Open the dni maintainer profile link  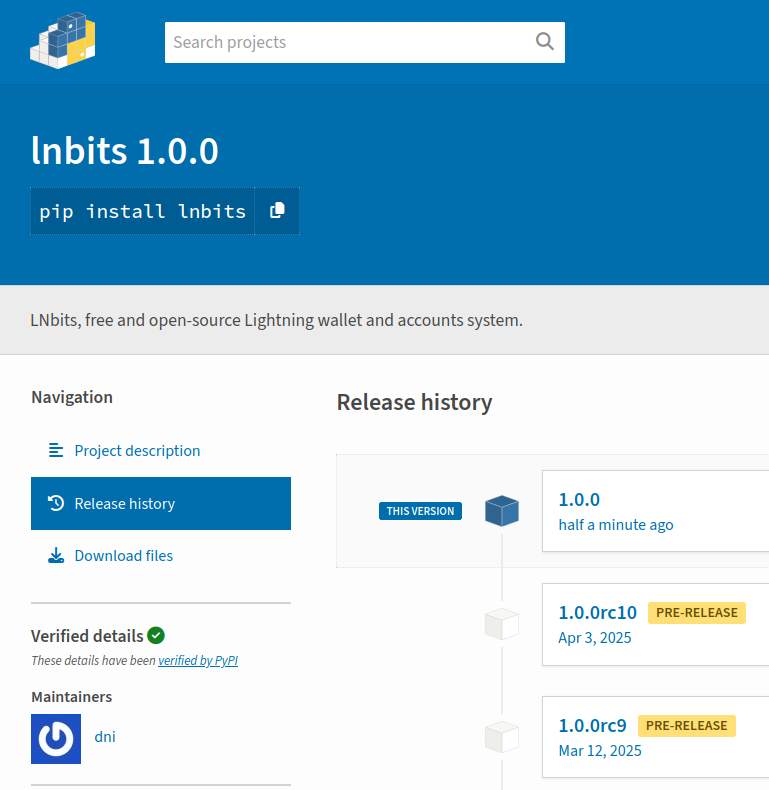[105, 737]
